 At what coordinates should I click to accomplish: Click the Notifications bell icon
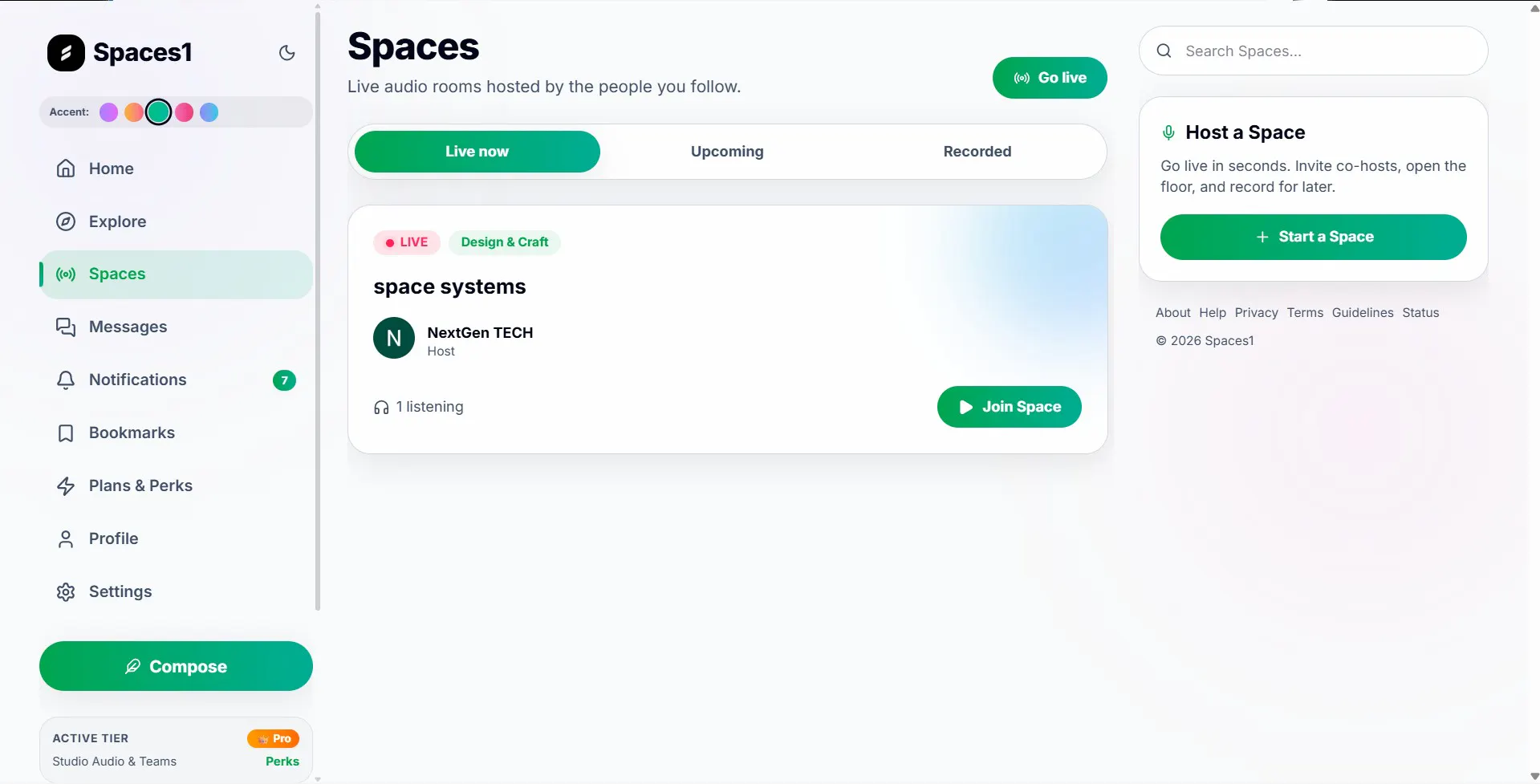coord(66,380)
